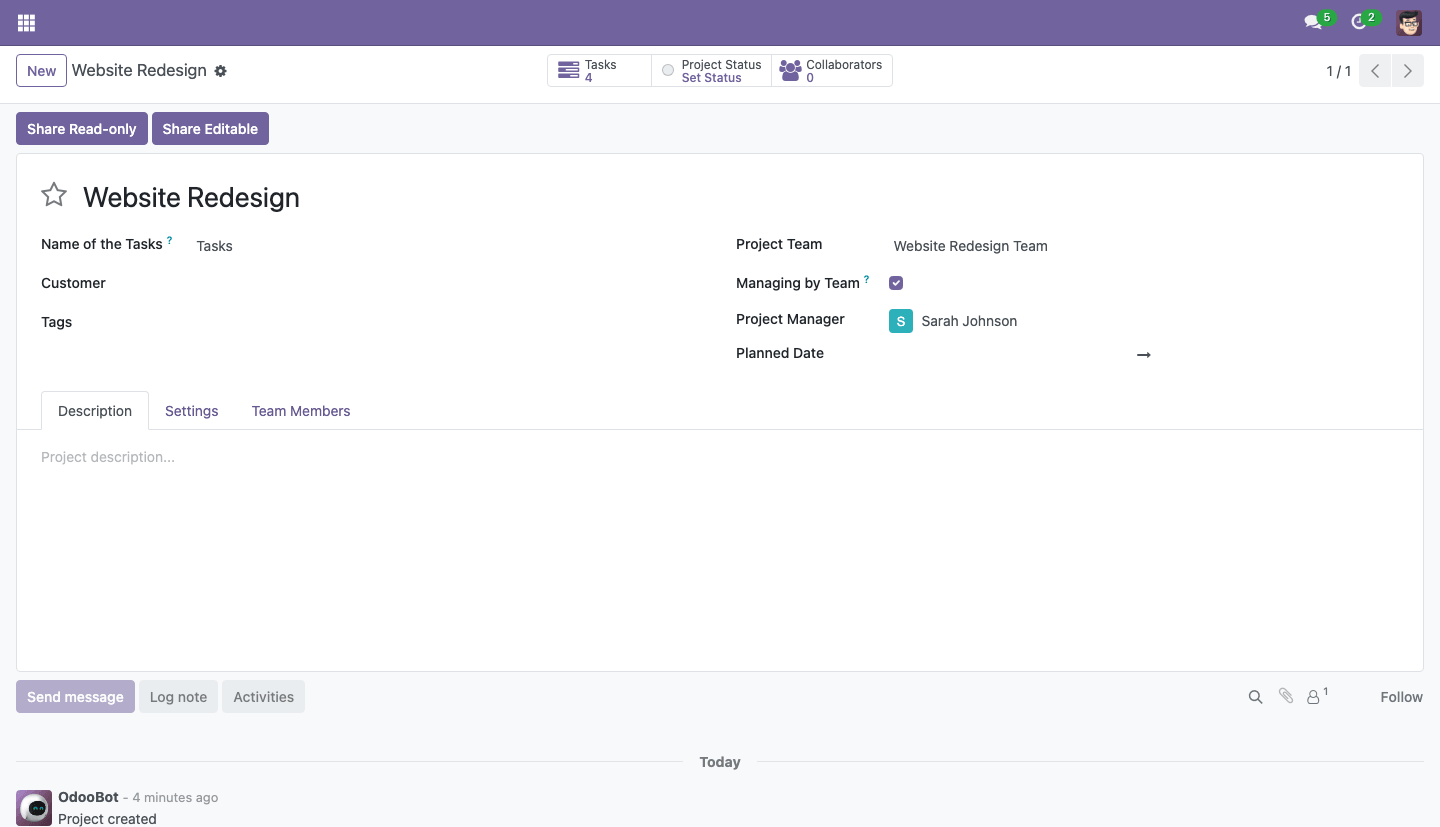Set the Planned Date start field
The width and height of the screenshot is (1440, 827).
(1008, 354)
